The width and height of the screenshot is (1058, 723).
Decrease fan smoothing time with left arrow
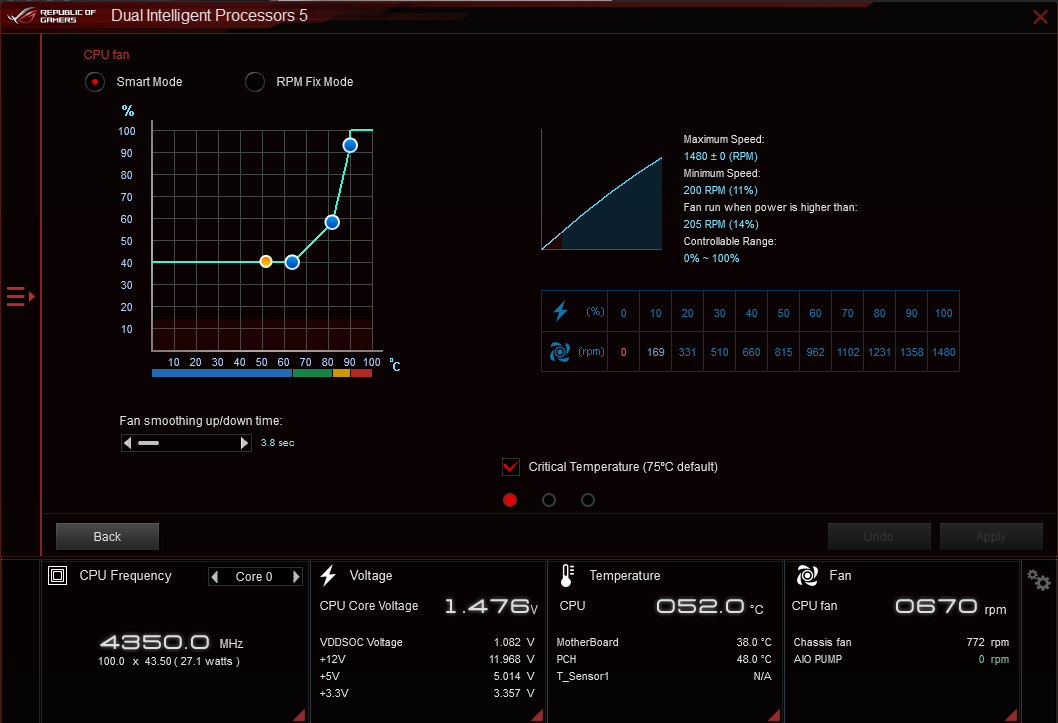pos(128,443)
